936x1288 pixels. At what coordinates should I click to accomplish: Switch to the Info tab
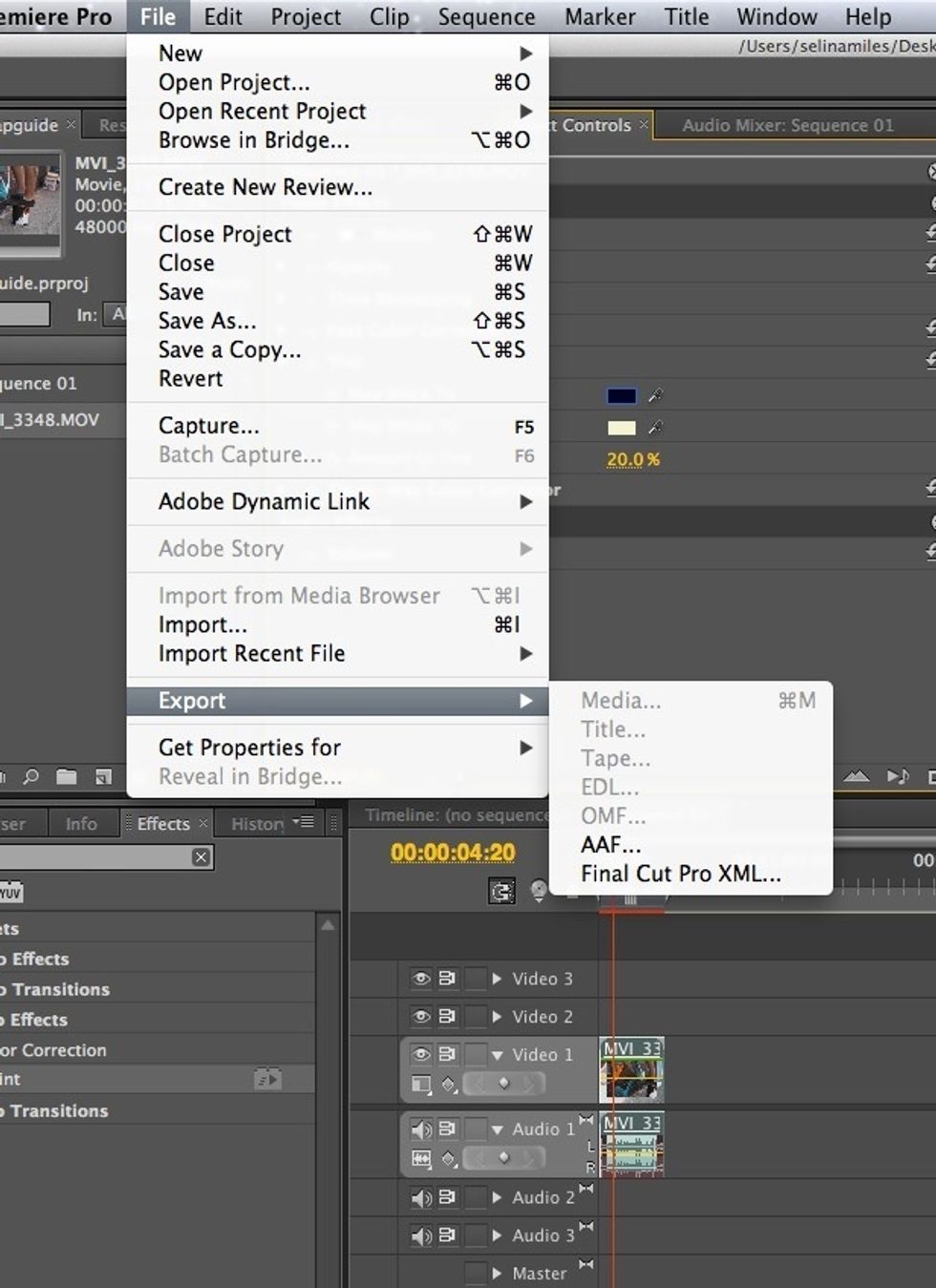[82, 823]
